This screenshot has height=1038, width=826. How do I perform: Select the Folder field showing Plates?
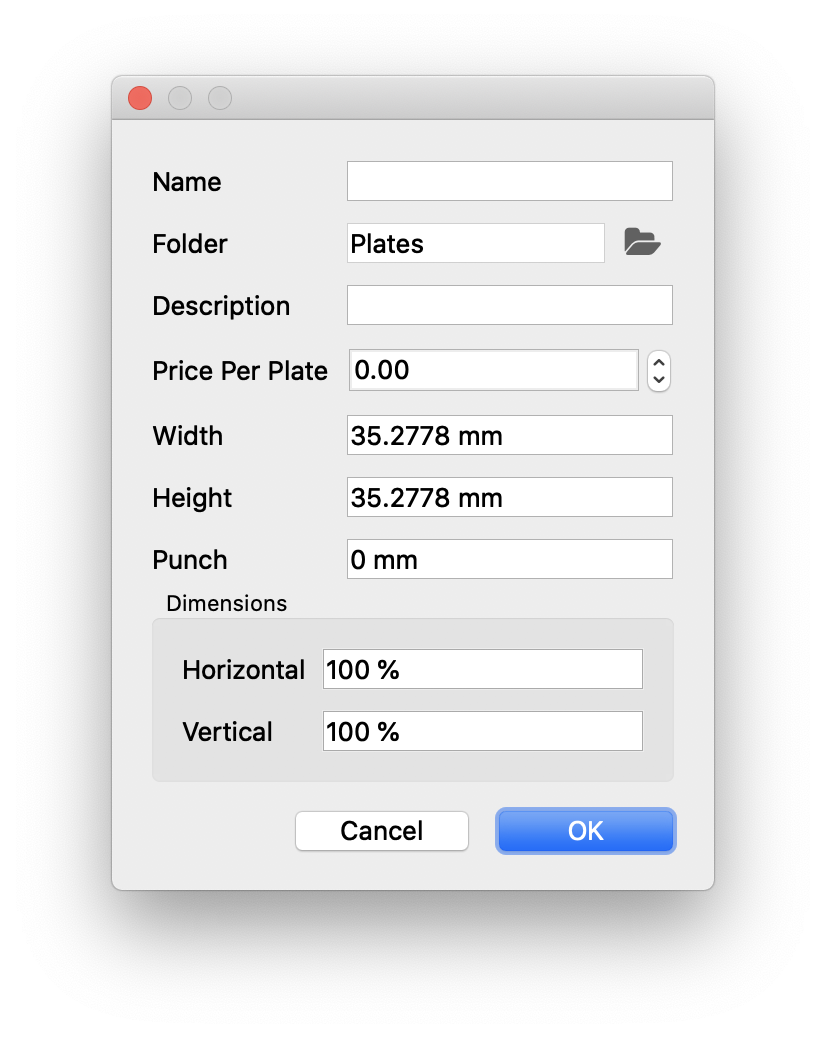475,243
